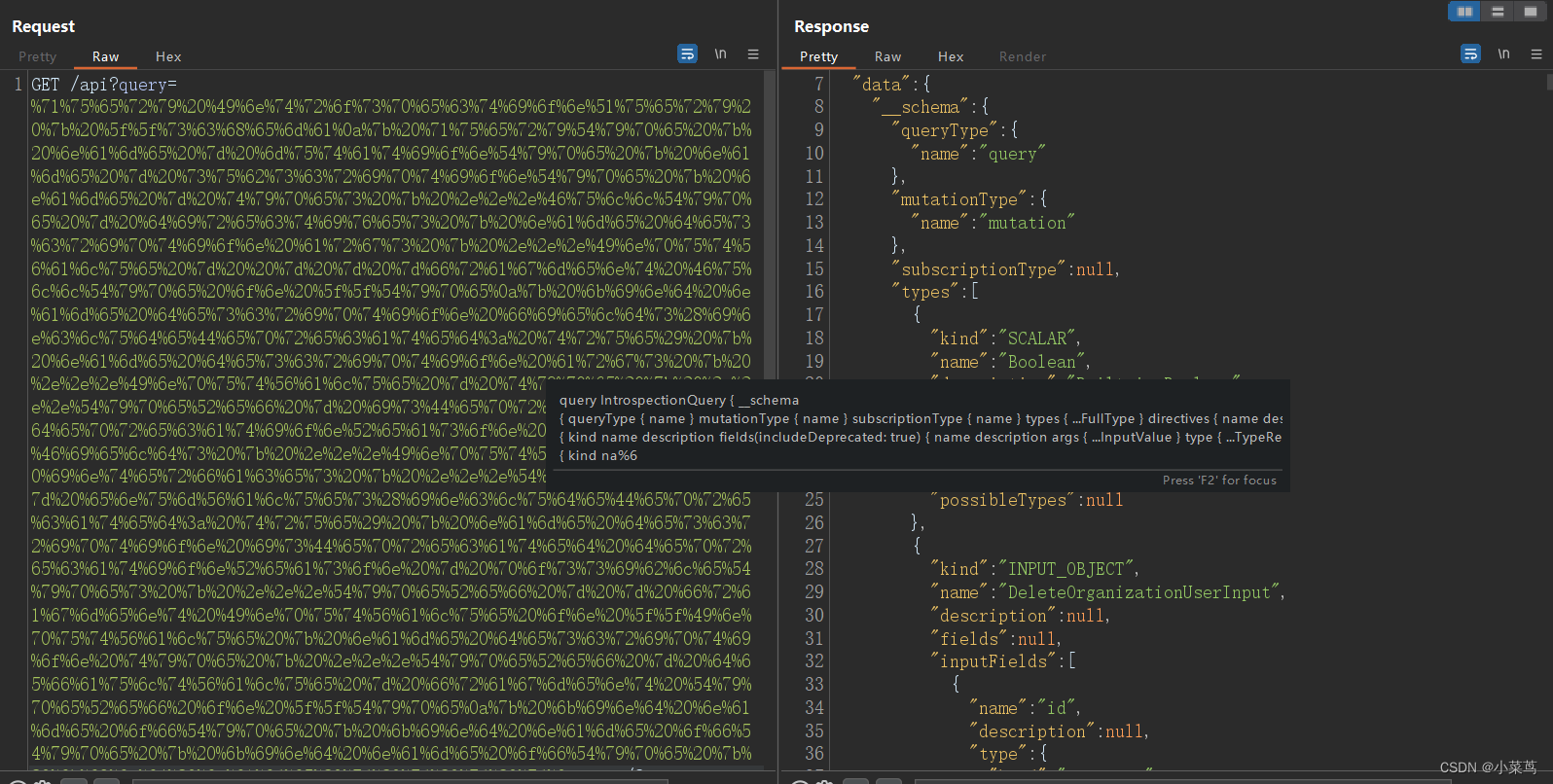The height and width of the screenshot is (784, 1553).
Task: Click the "mutationType":{ response line
Action: pyautogui.click(x=969, y=199)
